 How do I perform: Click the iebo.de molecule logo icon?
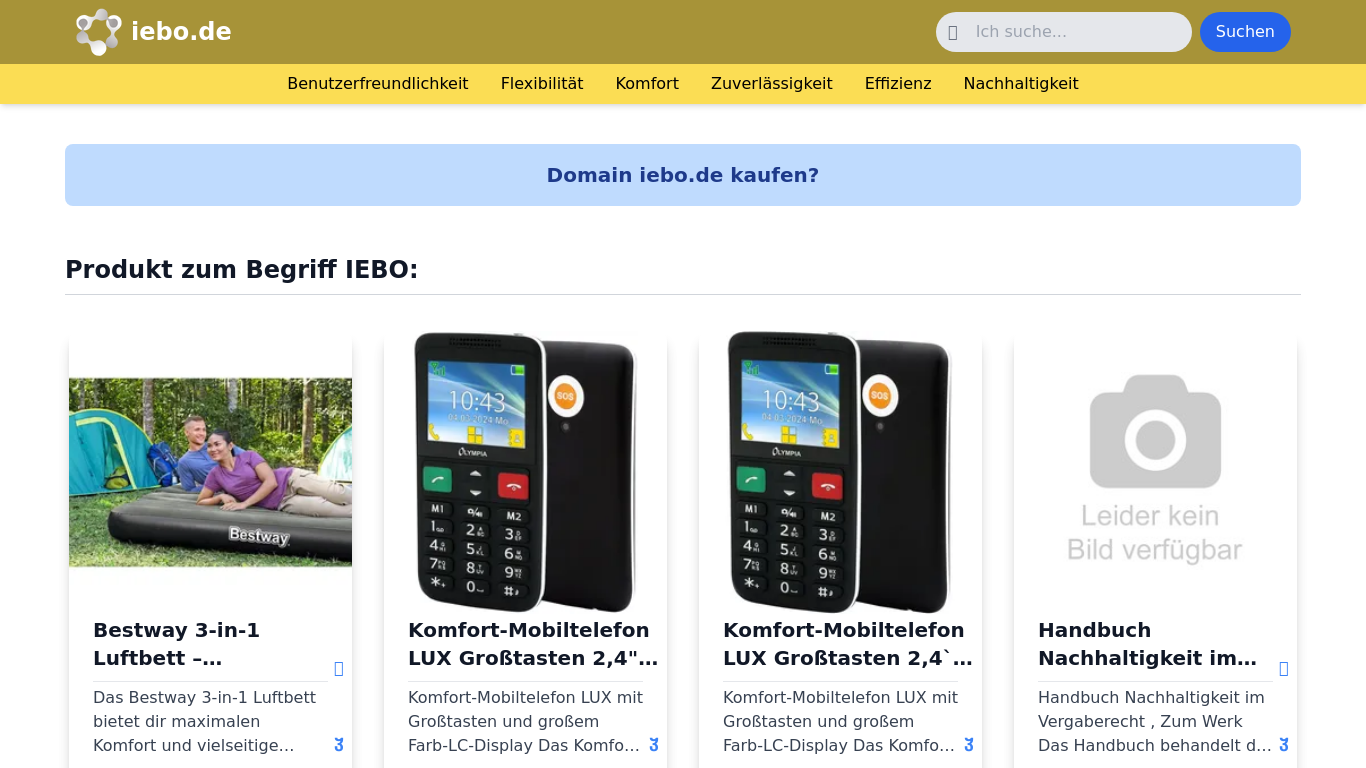(99, 32)
